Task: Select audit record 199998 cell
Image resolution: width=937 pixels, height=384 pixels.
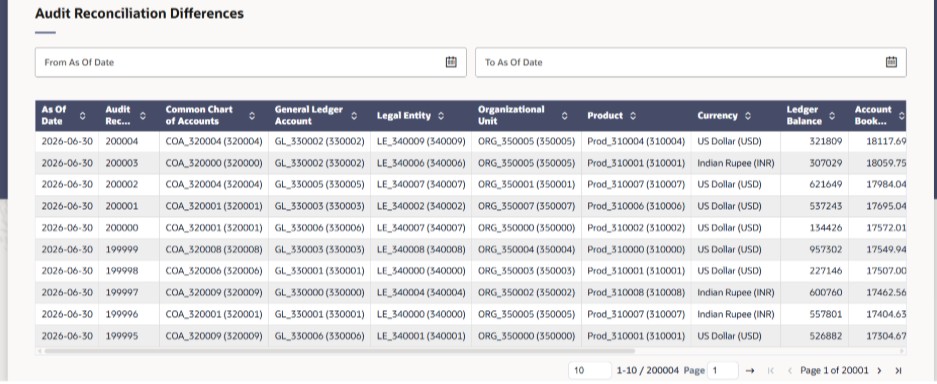Action: coord(129,271)
